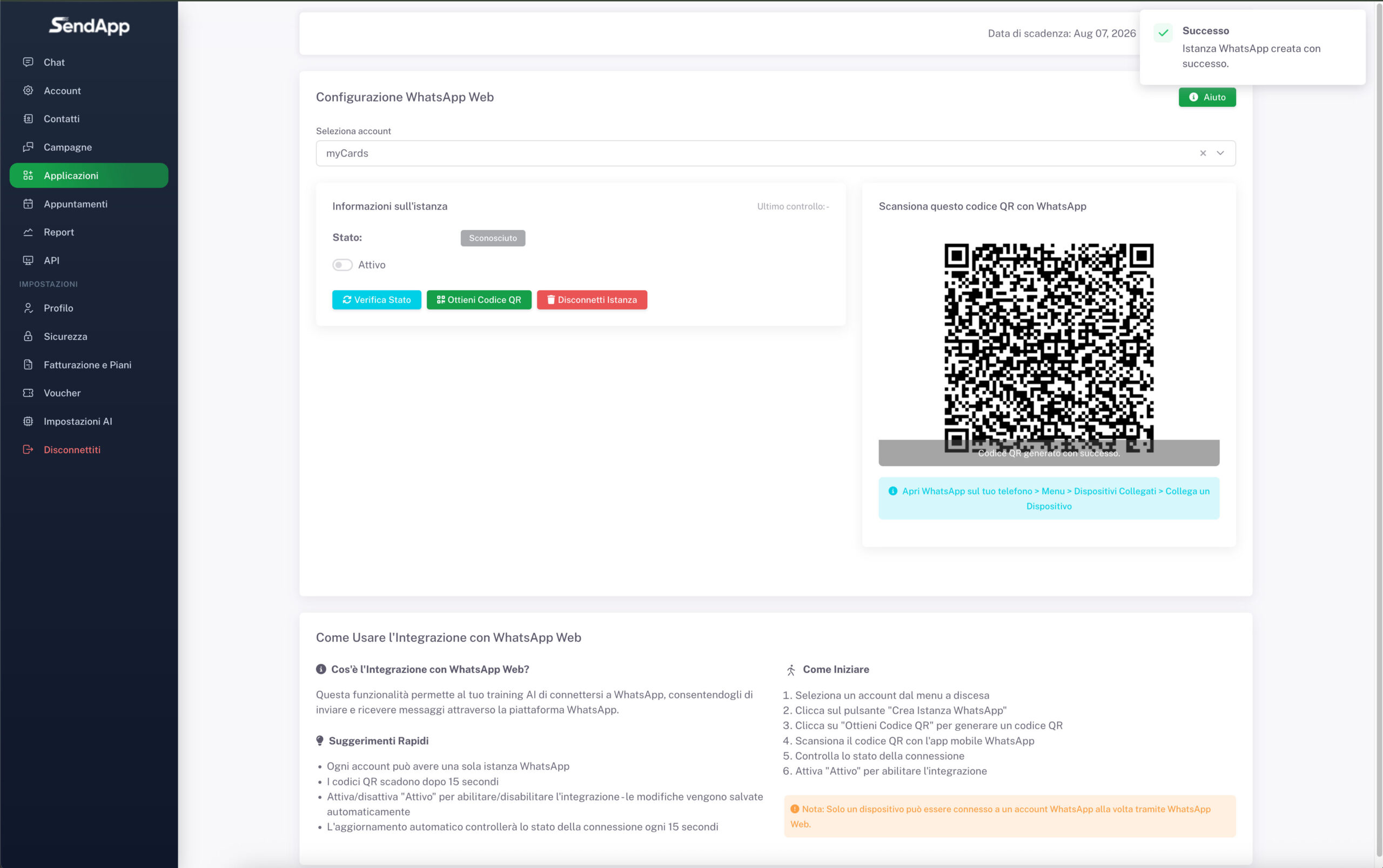The image size is (1383, 868).
Task: Click the 'Ultimo controllo: -' text
Action: tap(793, 207)
